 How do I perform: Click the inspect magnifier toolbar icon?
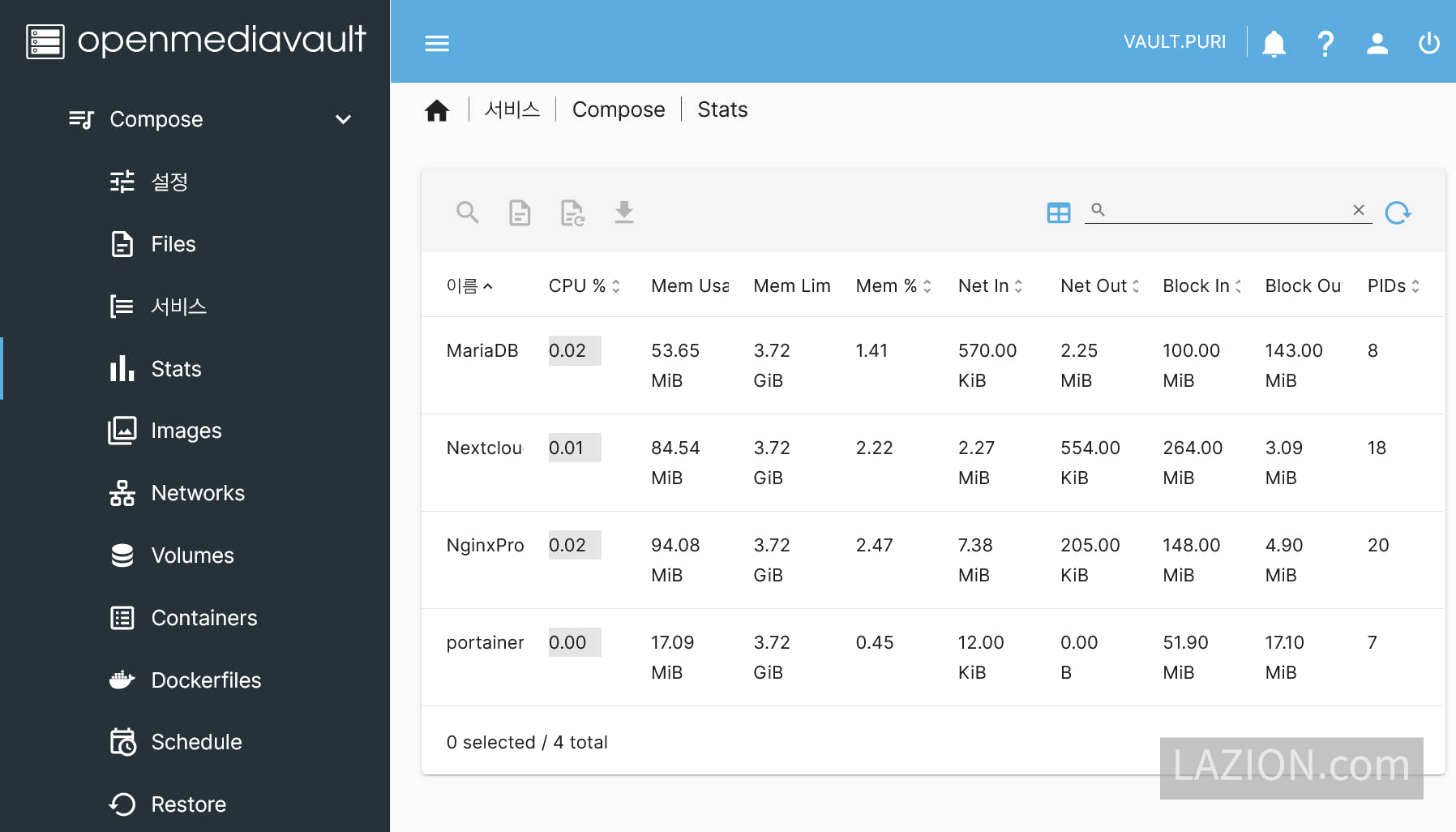click(468, 212)
